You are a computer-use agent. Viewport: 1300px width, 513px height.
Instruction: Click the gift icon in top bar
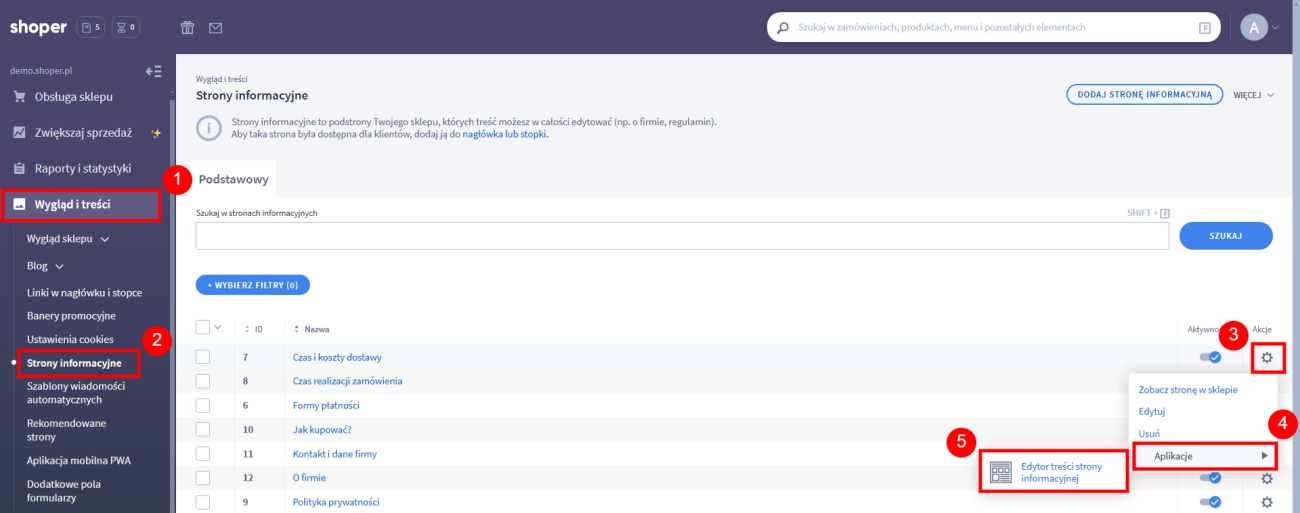[187, 28]
